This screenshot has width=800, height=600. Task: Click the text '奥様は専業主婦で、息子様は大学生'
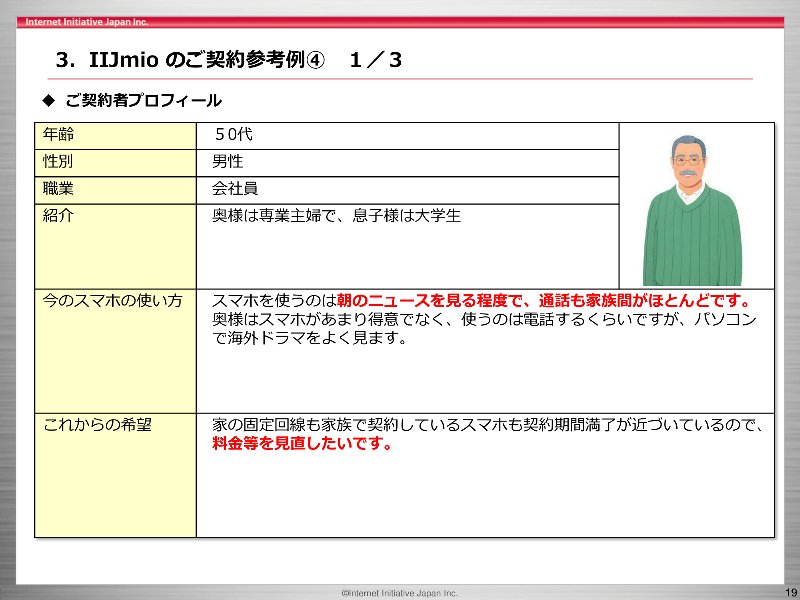click(x=336, y=216)
